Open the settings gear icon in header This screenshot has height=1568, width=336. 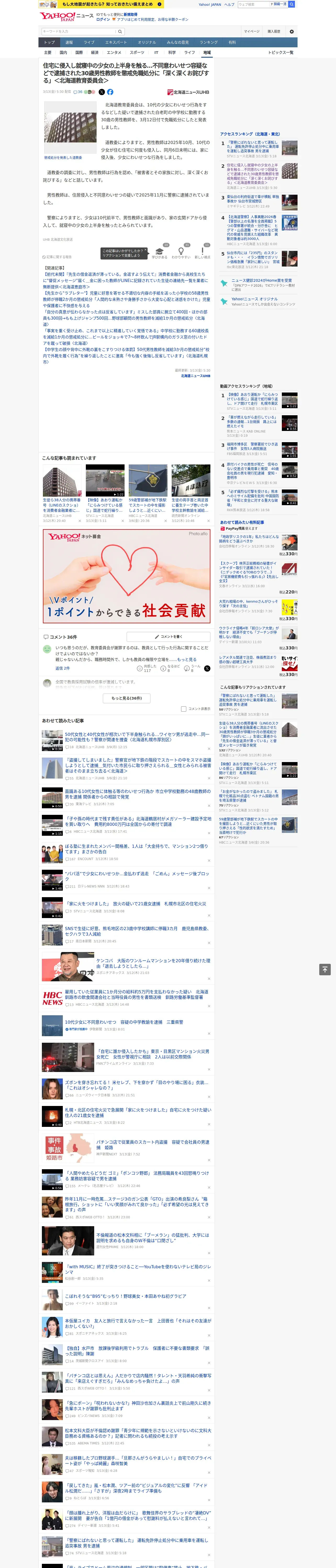(292, 31)
